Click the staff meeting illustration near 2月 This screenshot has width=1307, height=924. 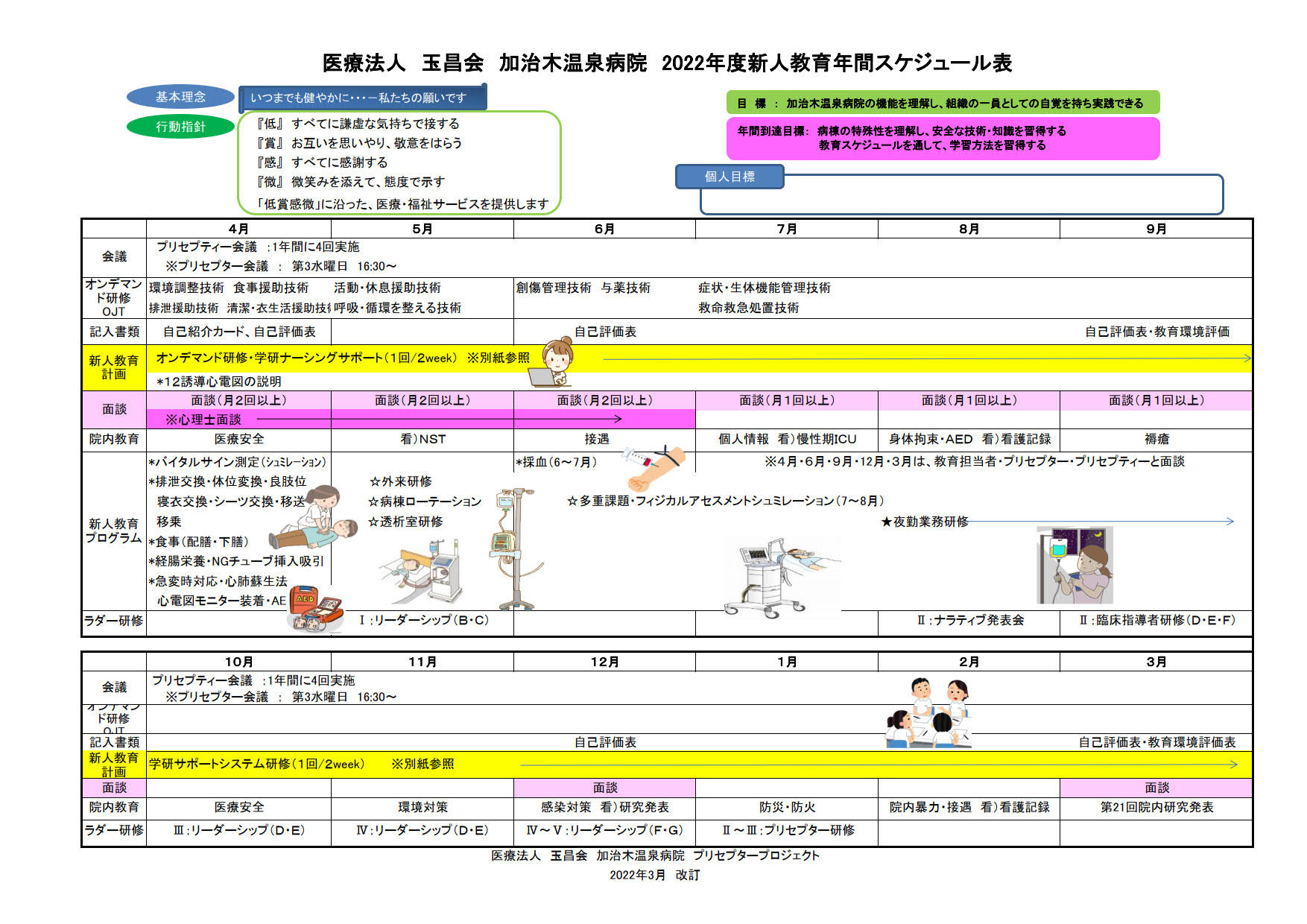928,713
